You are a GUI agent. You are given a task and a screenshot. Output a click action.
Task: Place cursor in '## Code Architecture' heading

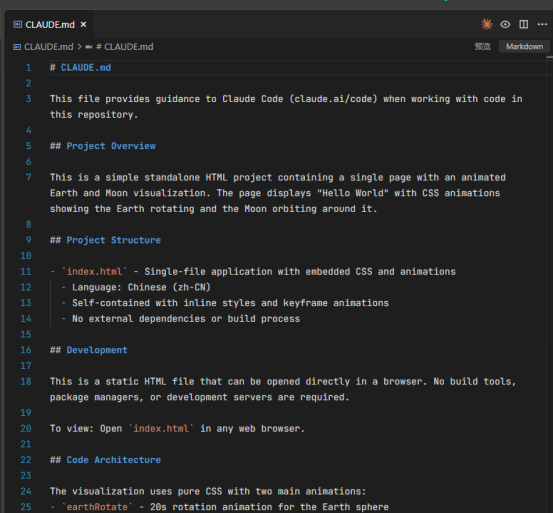coord(105,460)
